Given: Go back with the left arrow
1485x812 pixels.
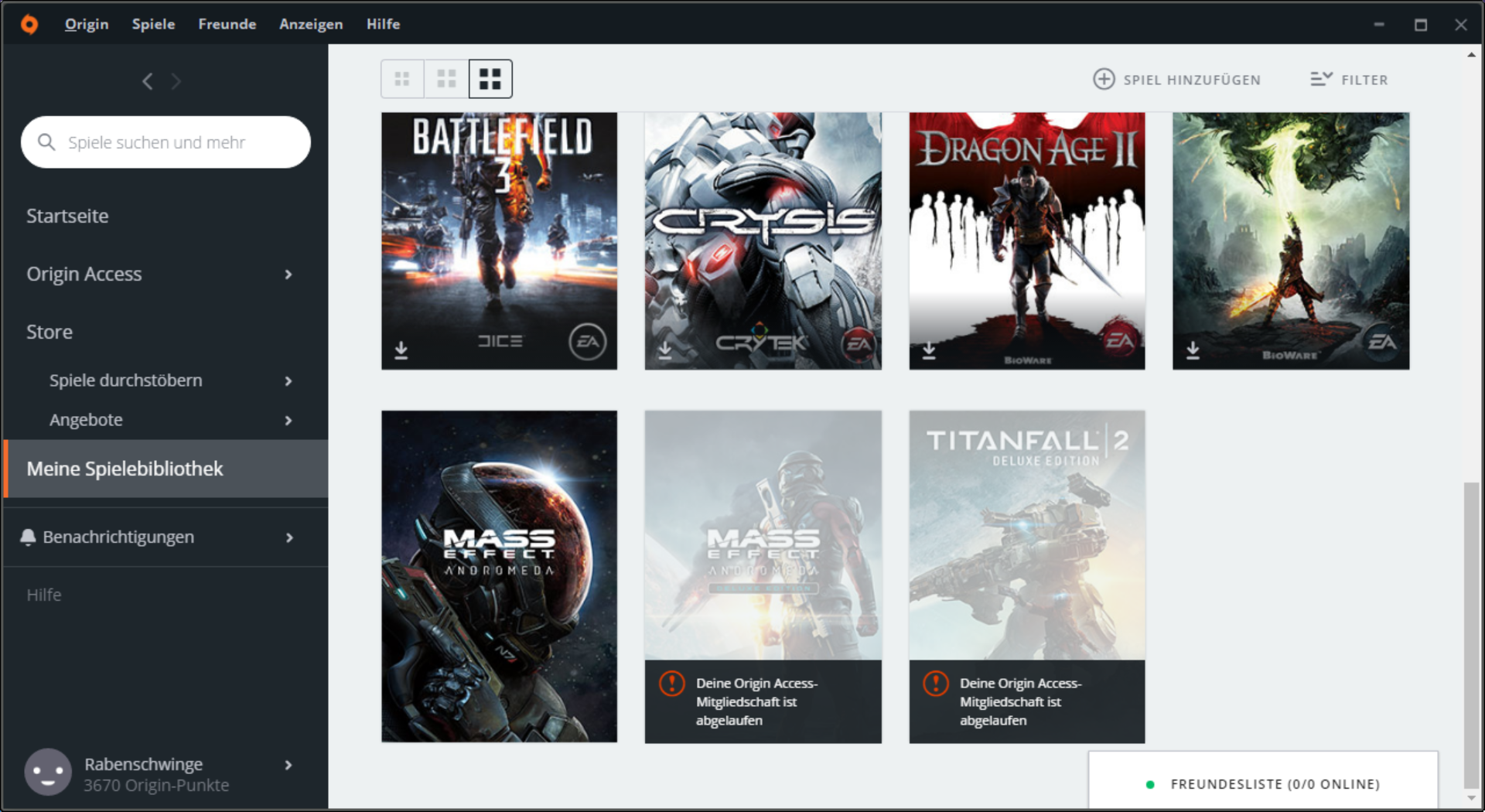Looking at the screenshot, I should [x=147, y=81].
